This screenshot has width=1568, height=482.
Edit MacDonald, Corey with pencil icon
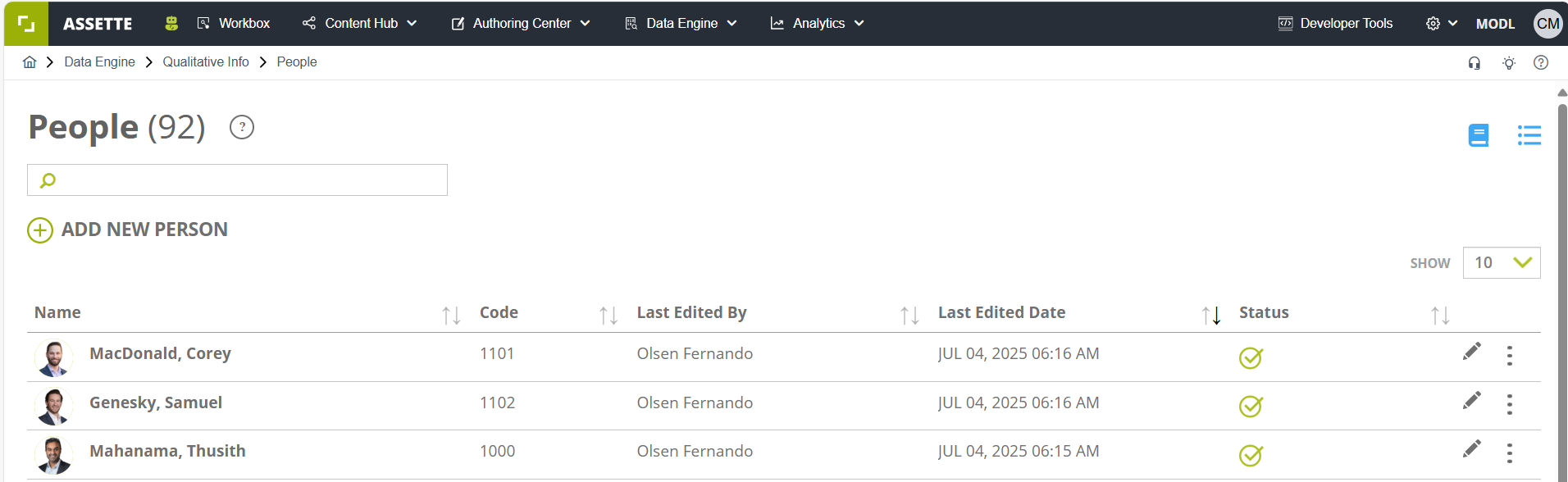click(x=1472, y=352)
